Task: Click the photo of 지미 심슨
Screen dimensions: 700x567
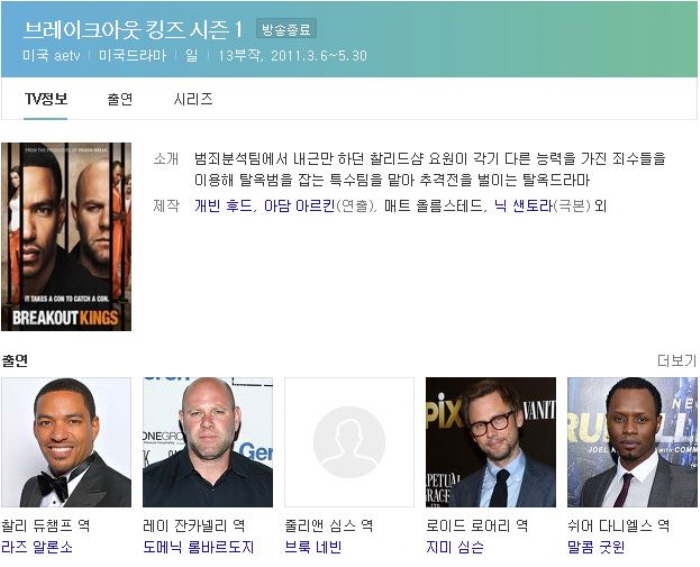Action: (491, 442)
